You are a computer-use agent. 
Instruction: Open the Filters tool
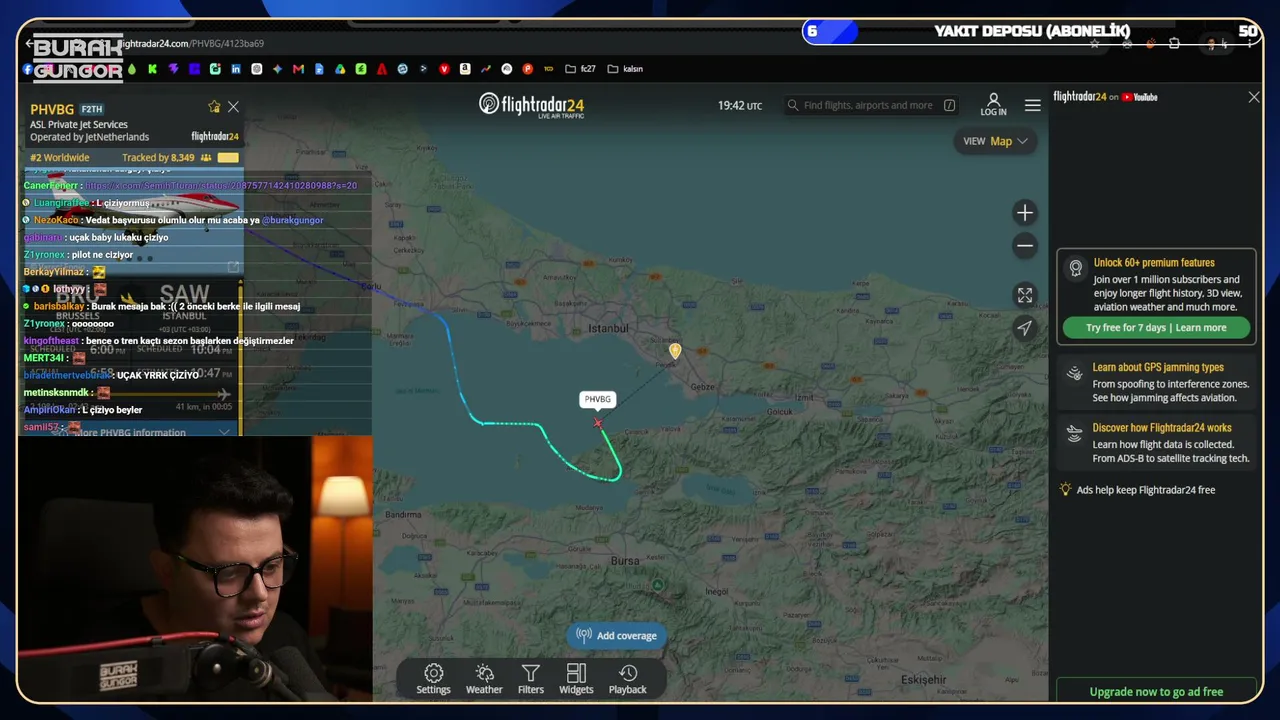pos(531,679)
